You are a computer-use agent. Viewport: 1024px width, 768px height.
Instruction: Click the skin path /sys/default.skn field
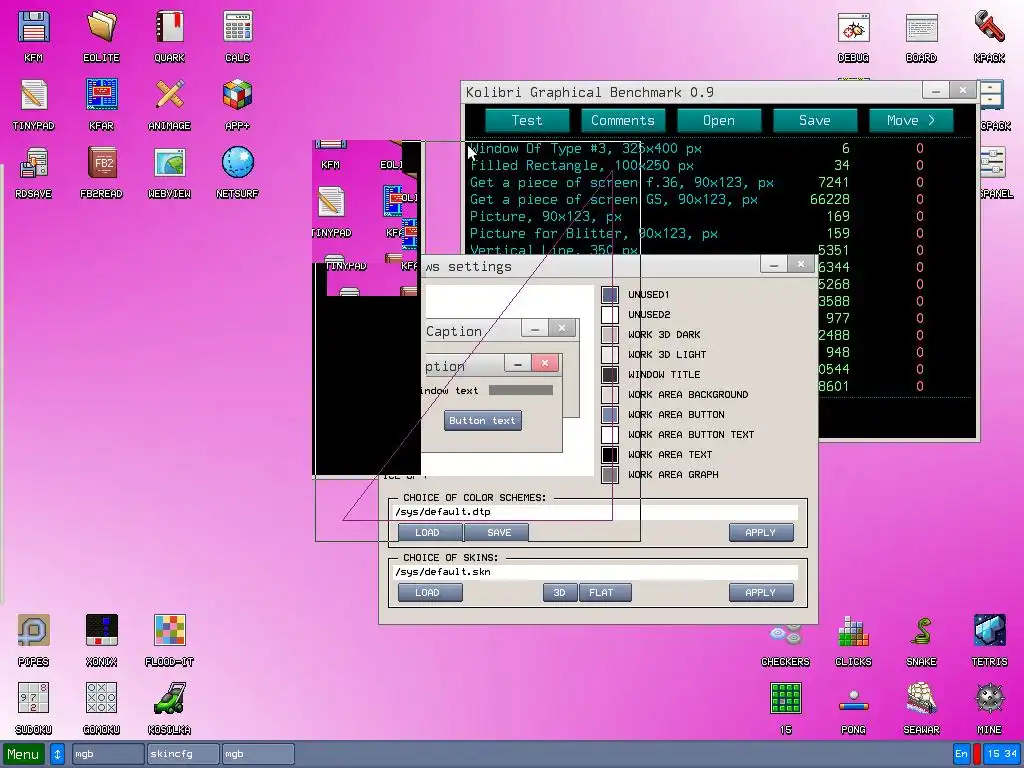(594, 572)
